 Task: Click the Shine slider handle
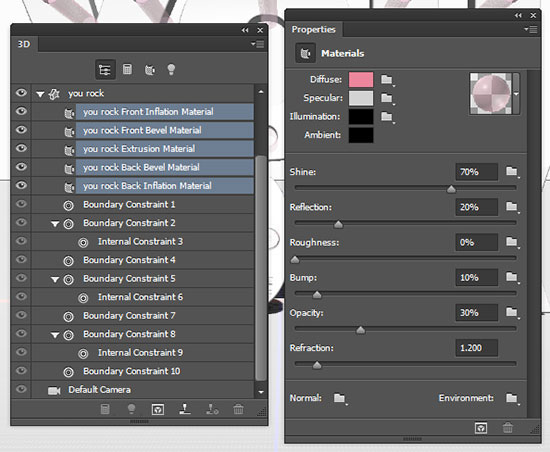point(451,189)
